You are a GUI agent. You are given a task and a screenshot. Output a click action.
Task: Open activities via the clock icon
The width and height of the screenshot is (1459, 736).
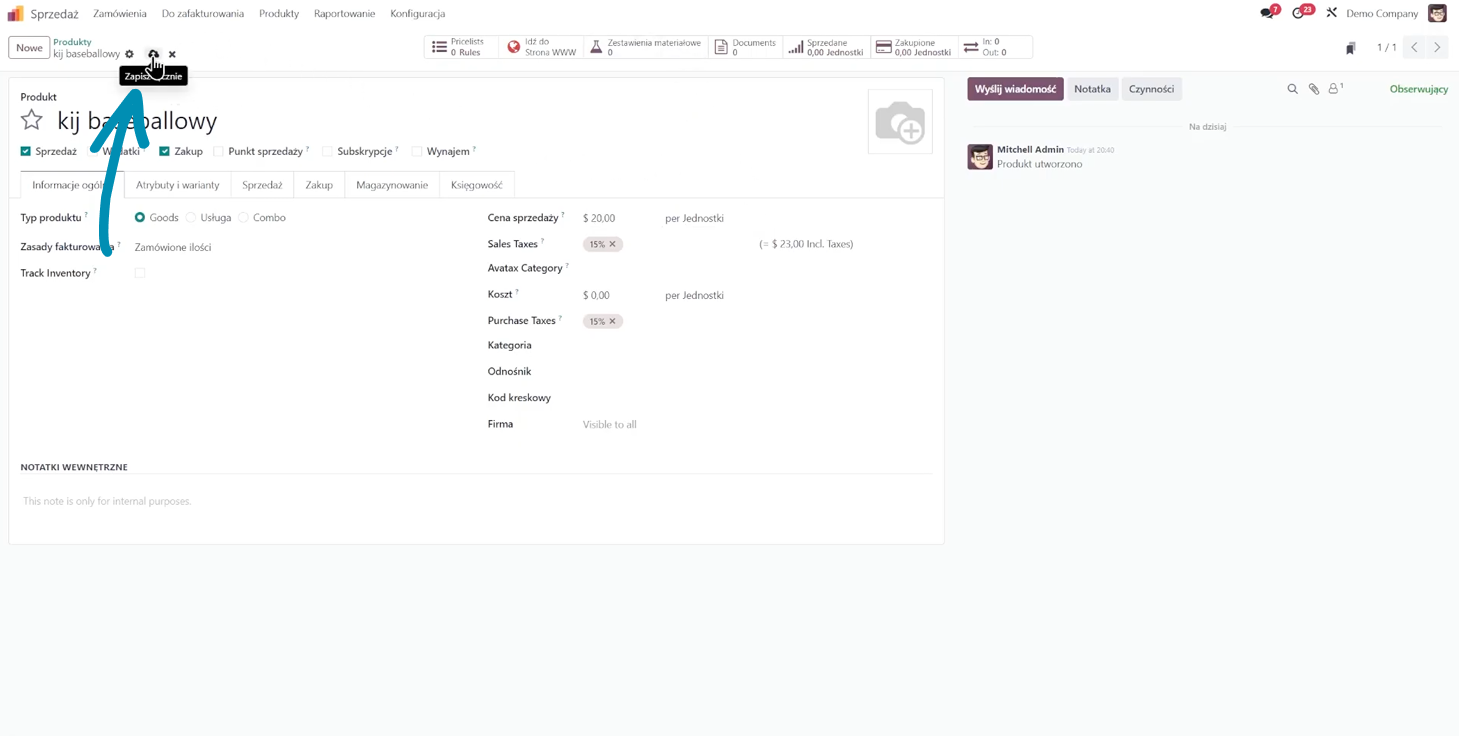(x=1298, y=13)
